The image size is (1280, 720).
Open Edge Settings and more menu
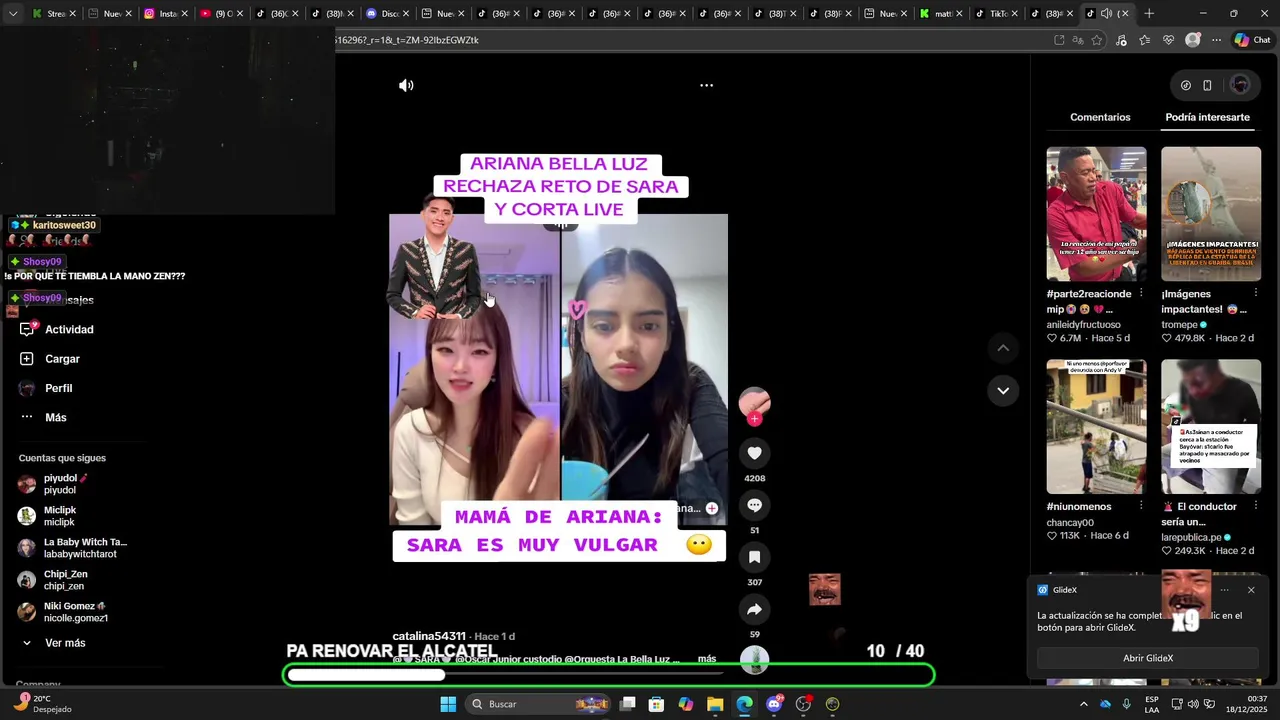1216,40
